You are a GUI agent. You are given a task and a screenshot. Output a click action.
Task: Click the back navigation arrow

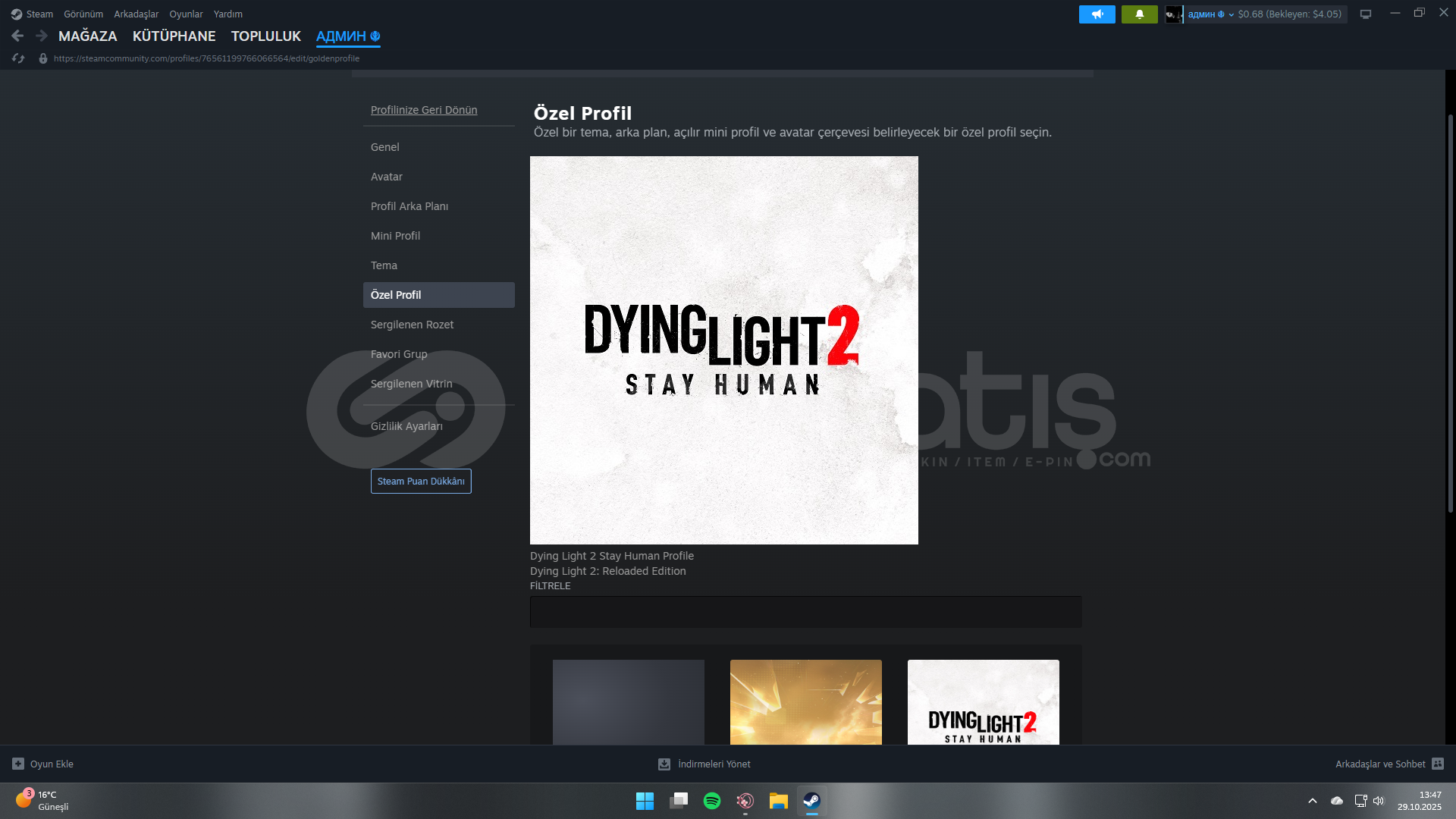tap(17, 36)
